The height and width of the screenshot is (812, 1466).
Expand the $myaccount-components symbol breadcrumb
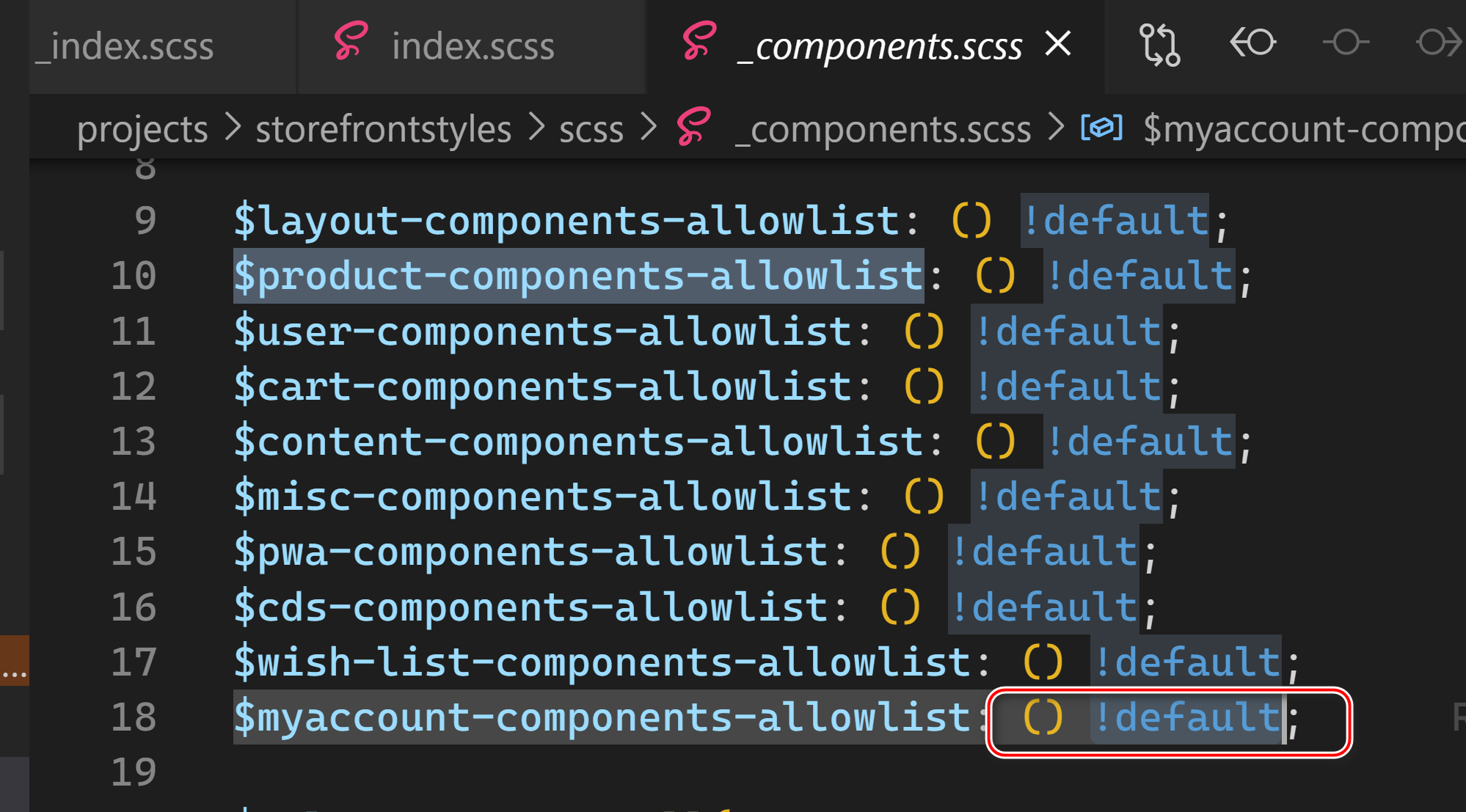[x=1302, y=129]
